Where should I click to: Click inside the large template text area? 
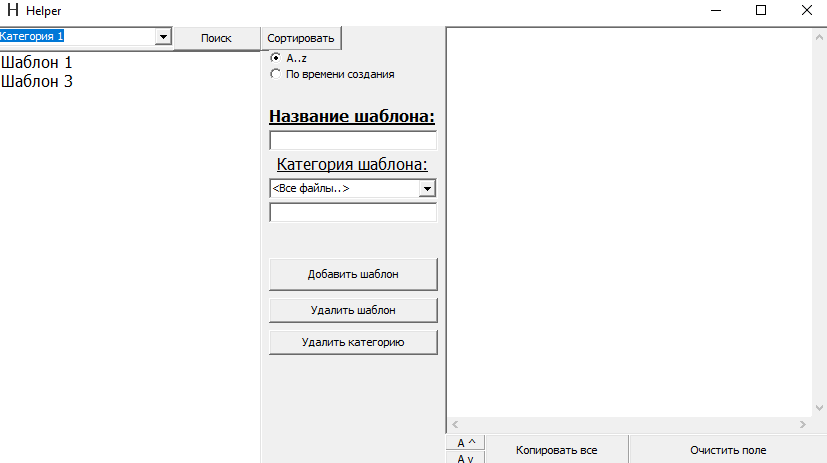click(x=629, y=221)
